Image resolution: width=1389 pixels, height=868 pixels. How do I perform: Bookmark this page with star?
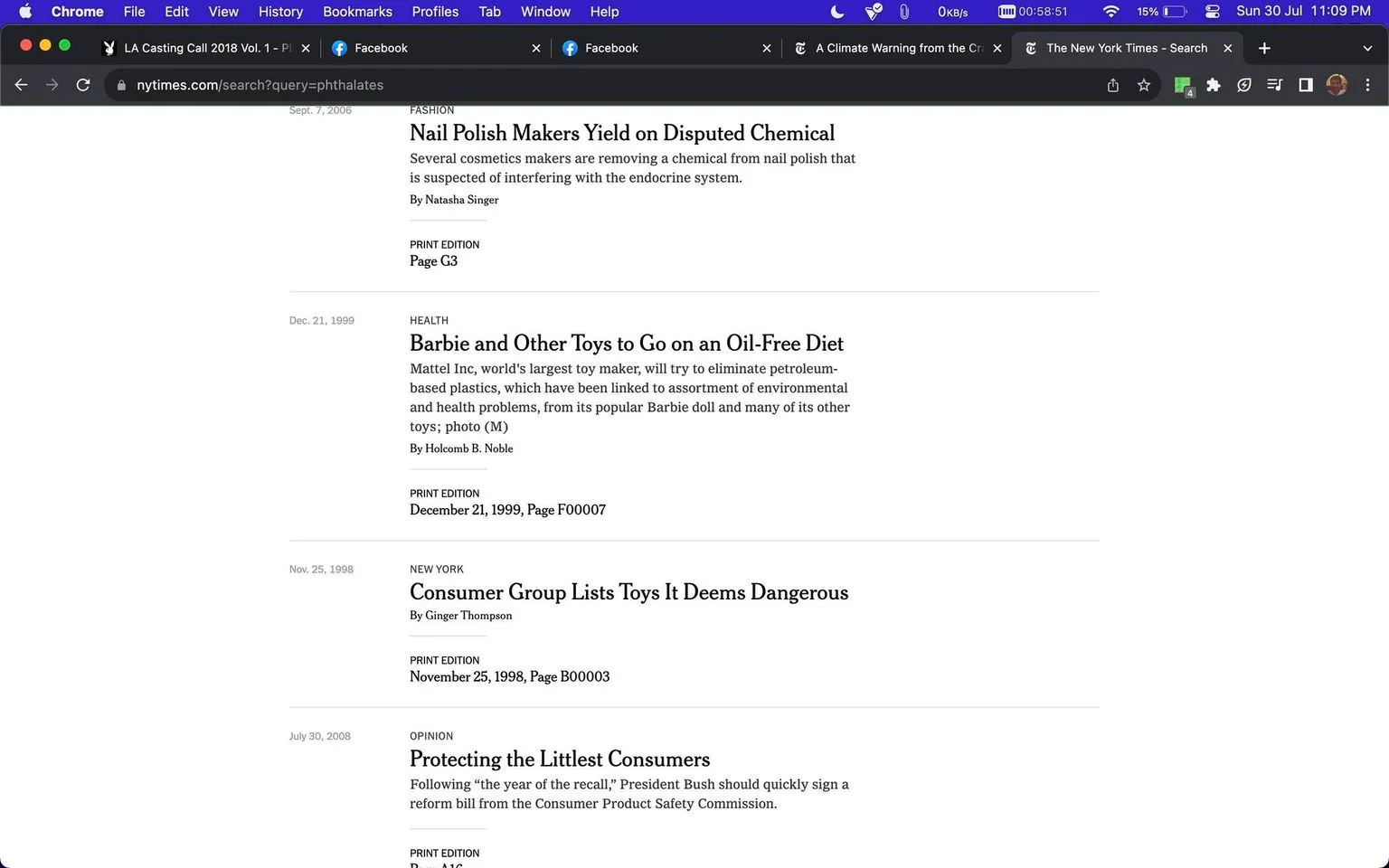coord(1144,85)
